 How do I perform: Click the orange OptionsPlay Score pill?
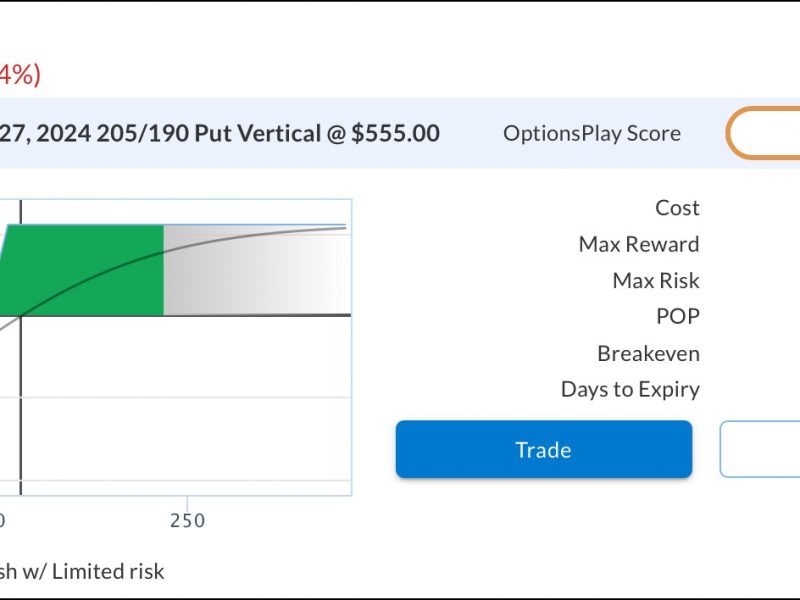pos(763,133)
